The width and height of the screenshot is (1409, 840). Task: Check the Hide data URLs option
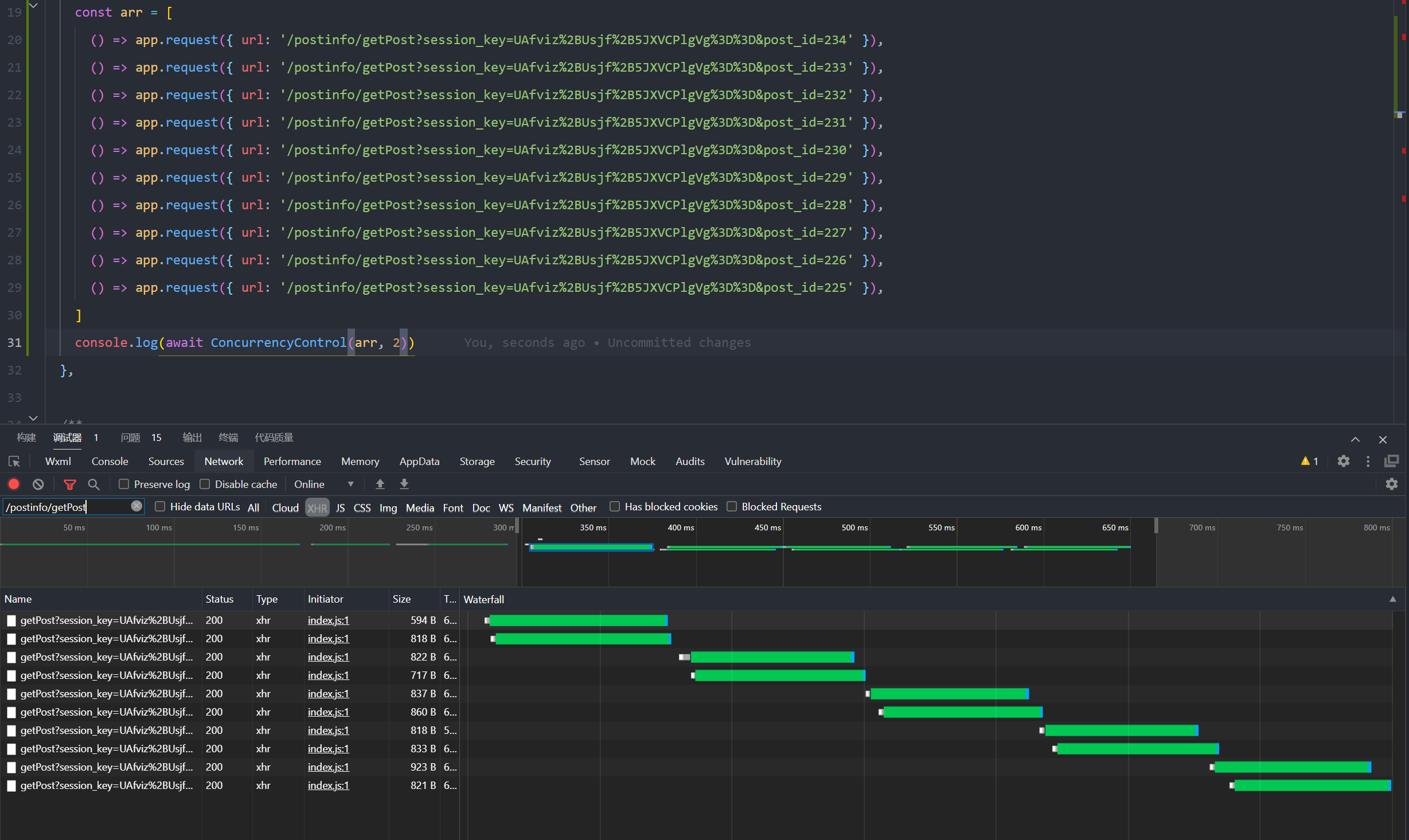pyautogui.click(x=161, y=507)
